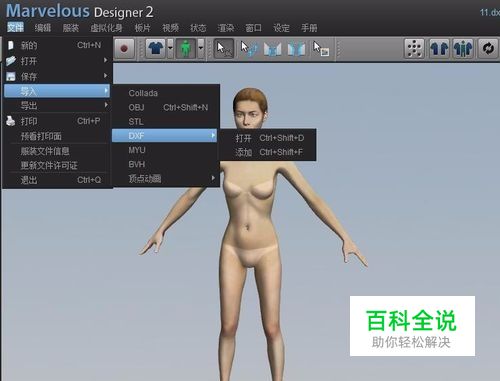Choose OBJ Ctrl+Shift+N import option
This screenshot has width=500, height=381.
(165, 107)
